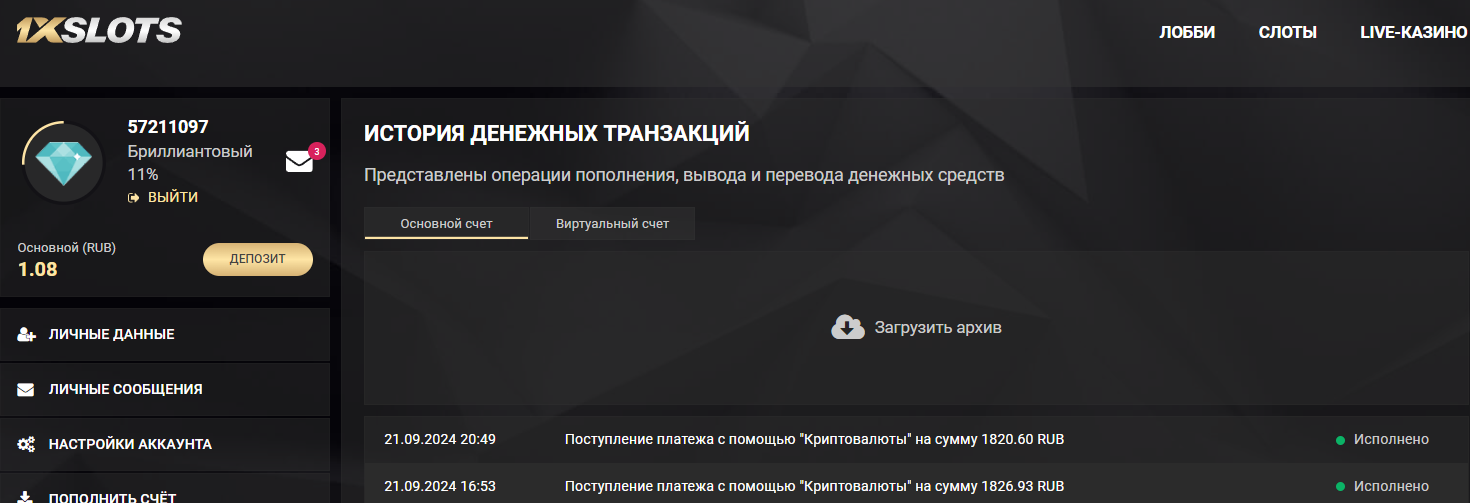Click Исполнено status of the 20:49 transaction

click(1391, 439)
